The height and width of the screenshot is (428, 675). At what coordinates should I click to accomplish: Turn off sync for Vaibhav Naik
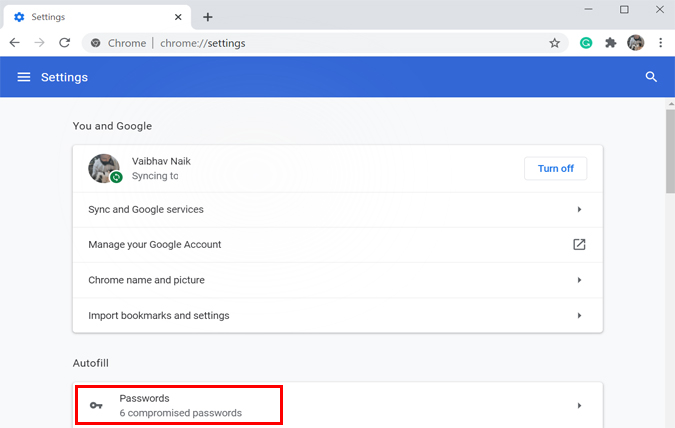coord(555,168)
